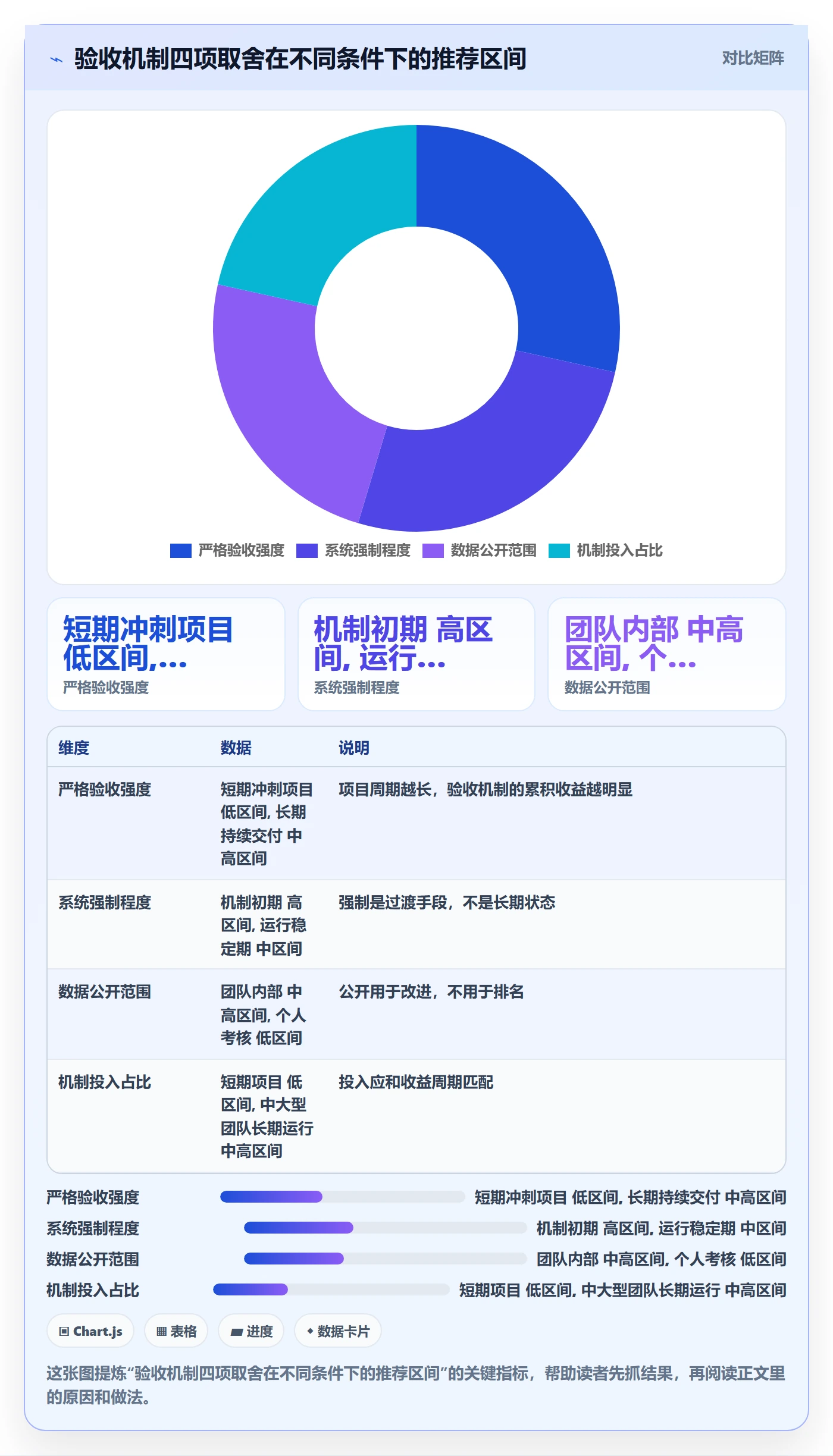Click text 投入应和收益周期匹配
The image size is (833, 1456).
pyautogui.click(x=416, y=1082)
